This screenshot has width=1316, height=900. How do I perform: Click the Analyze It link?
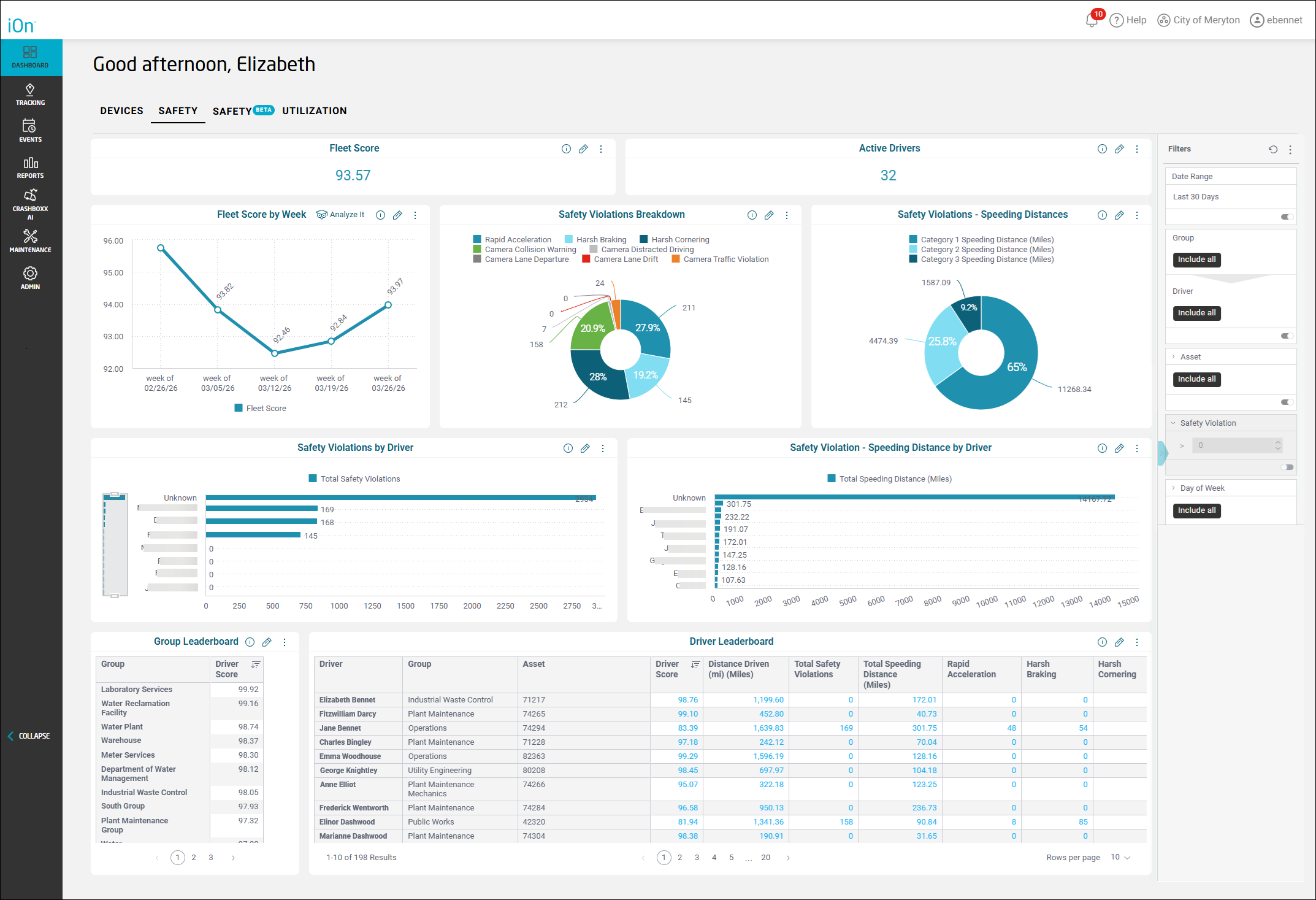coord(341,215)
